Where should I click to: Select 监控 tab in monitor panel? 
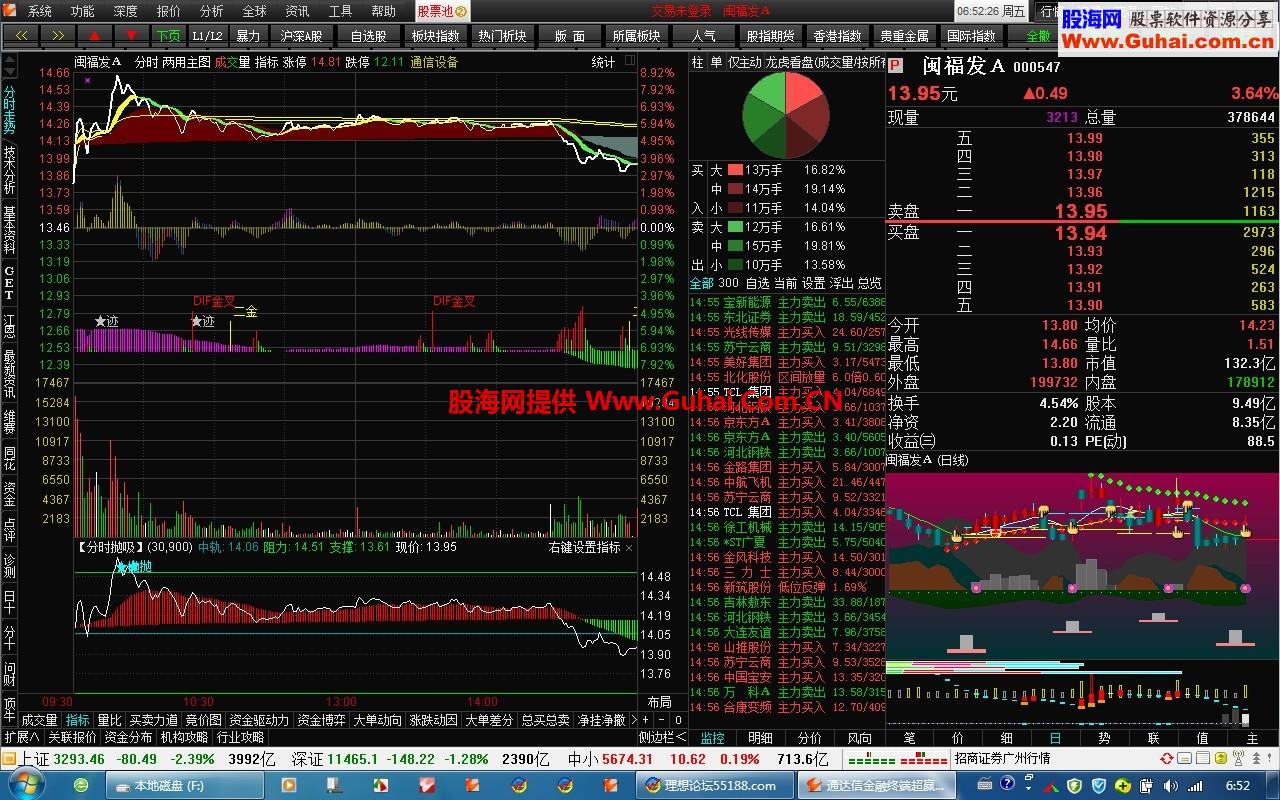[x=712, y=738]
